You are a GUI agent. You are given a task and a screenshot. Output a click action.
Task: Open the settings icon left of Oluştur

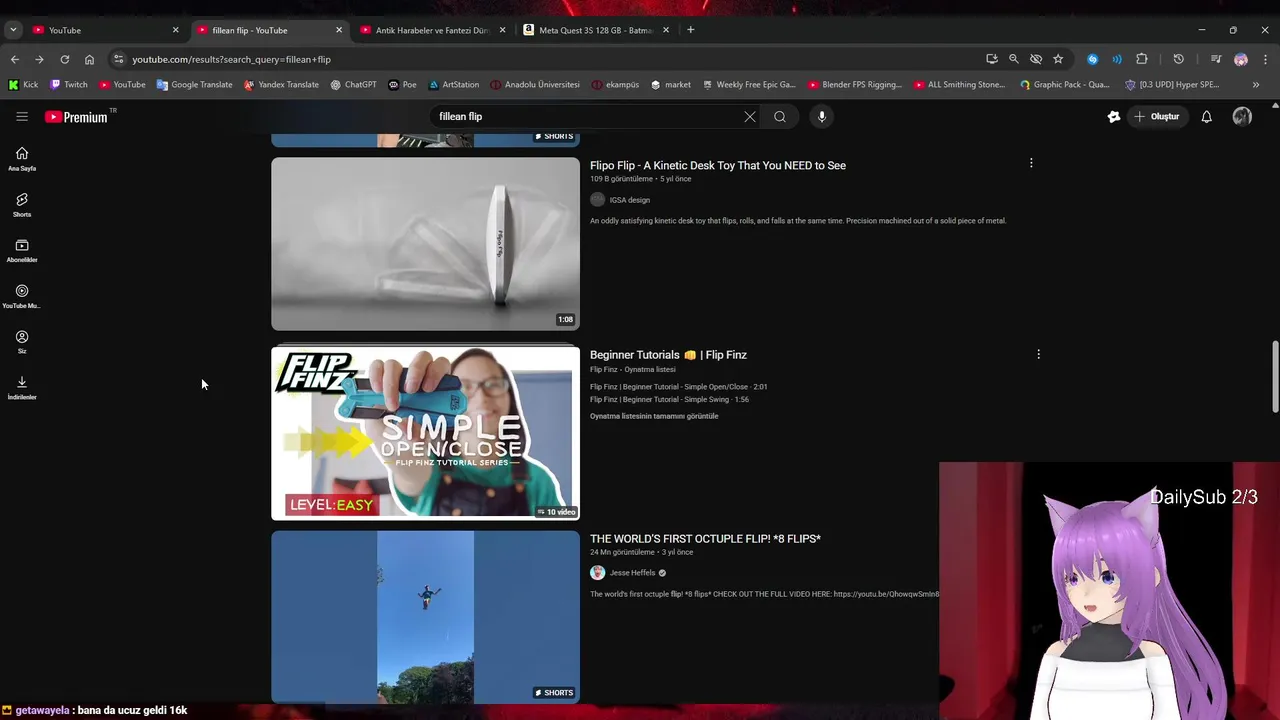coord(1114,117)
